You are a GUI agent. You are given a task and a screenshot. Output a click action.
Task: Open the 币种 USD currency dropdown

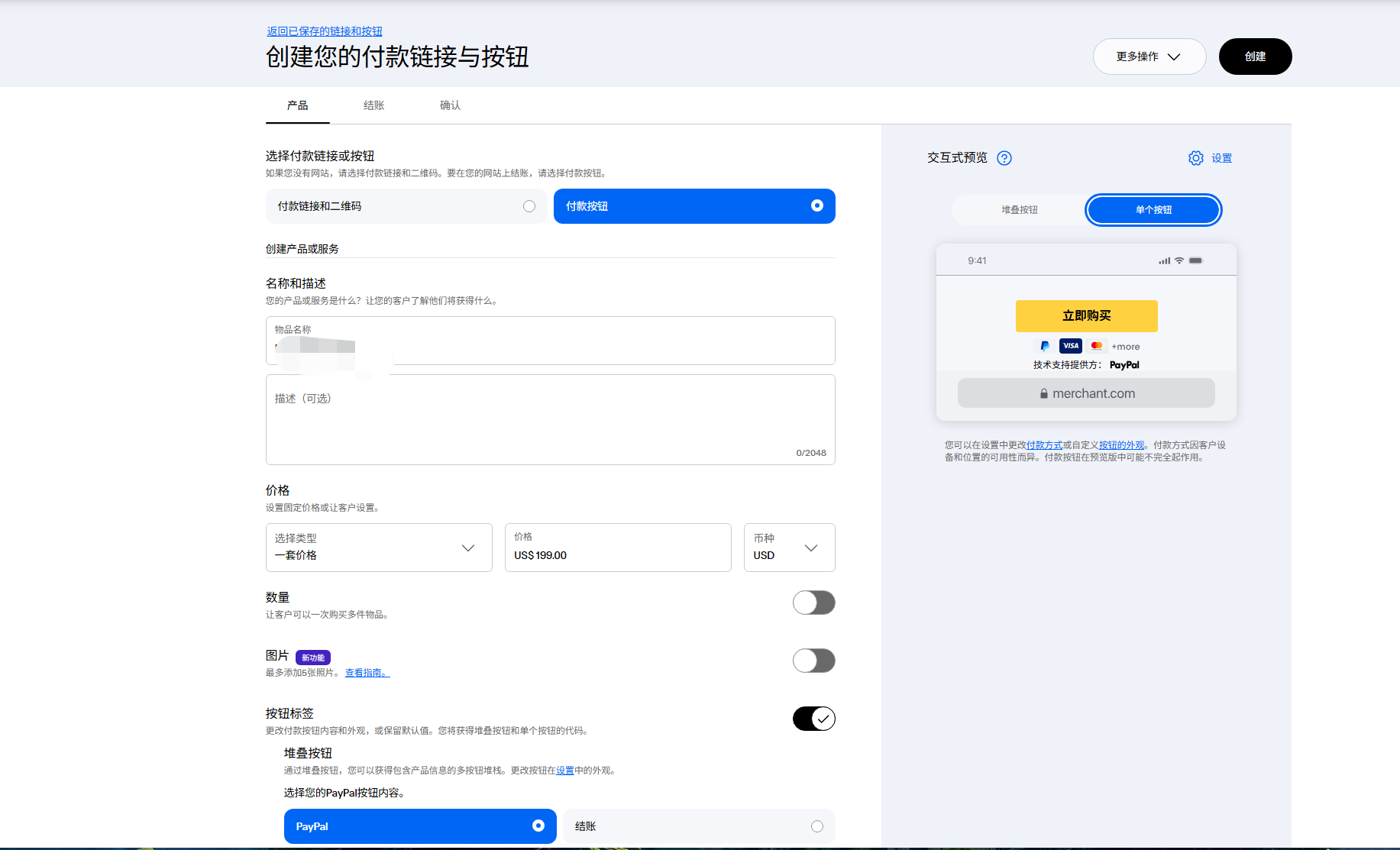[x=790, y=548]
